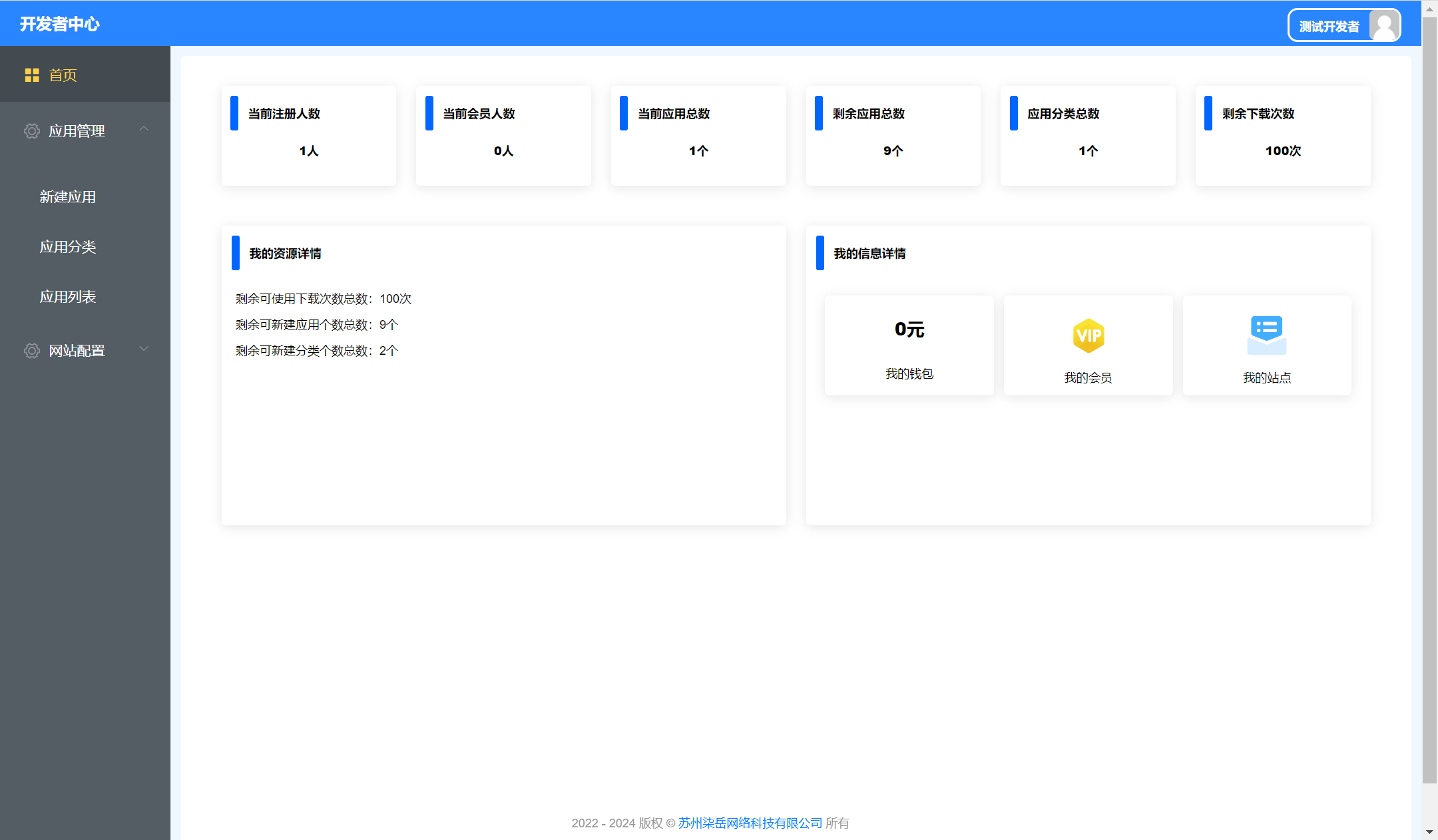
Task: Click the scrollbar down arrow
Action: 1429,832
